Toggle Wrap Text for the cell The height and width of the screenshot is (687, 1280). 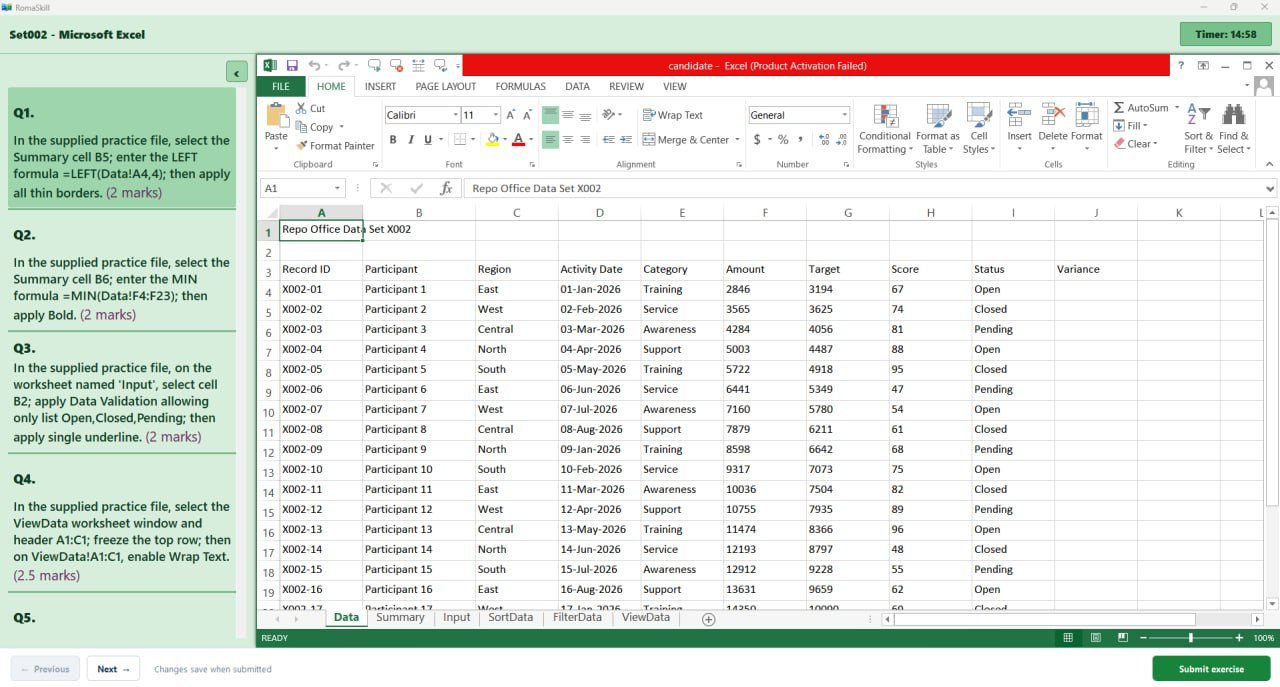pyautogui.click(x=673, y=115)
